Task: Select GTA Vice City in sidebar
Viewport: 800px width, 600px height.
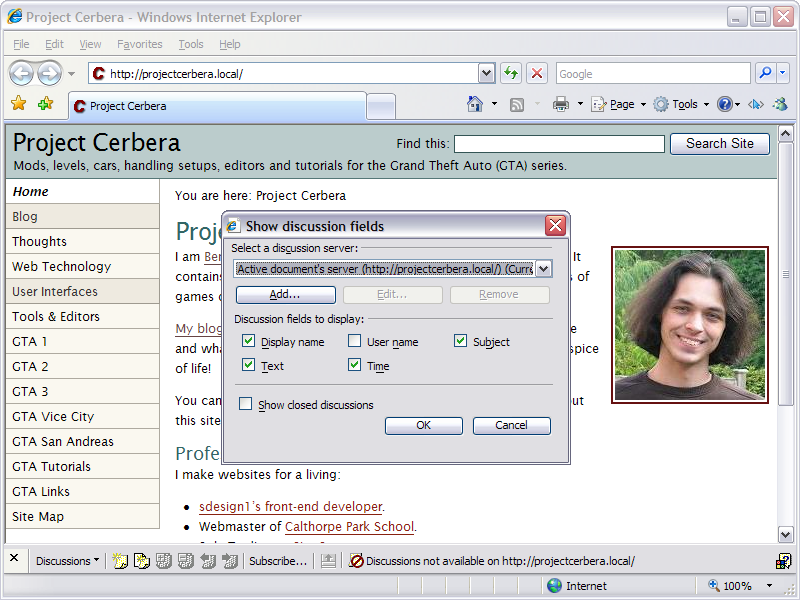Action: click(x=53, y=416)
